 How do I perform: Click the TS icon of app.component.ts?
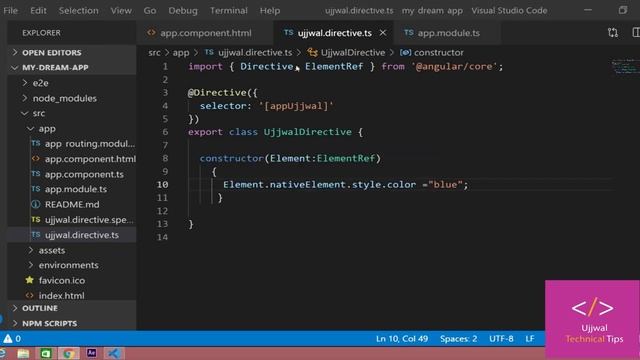pos(36,174)
